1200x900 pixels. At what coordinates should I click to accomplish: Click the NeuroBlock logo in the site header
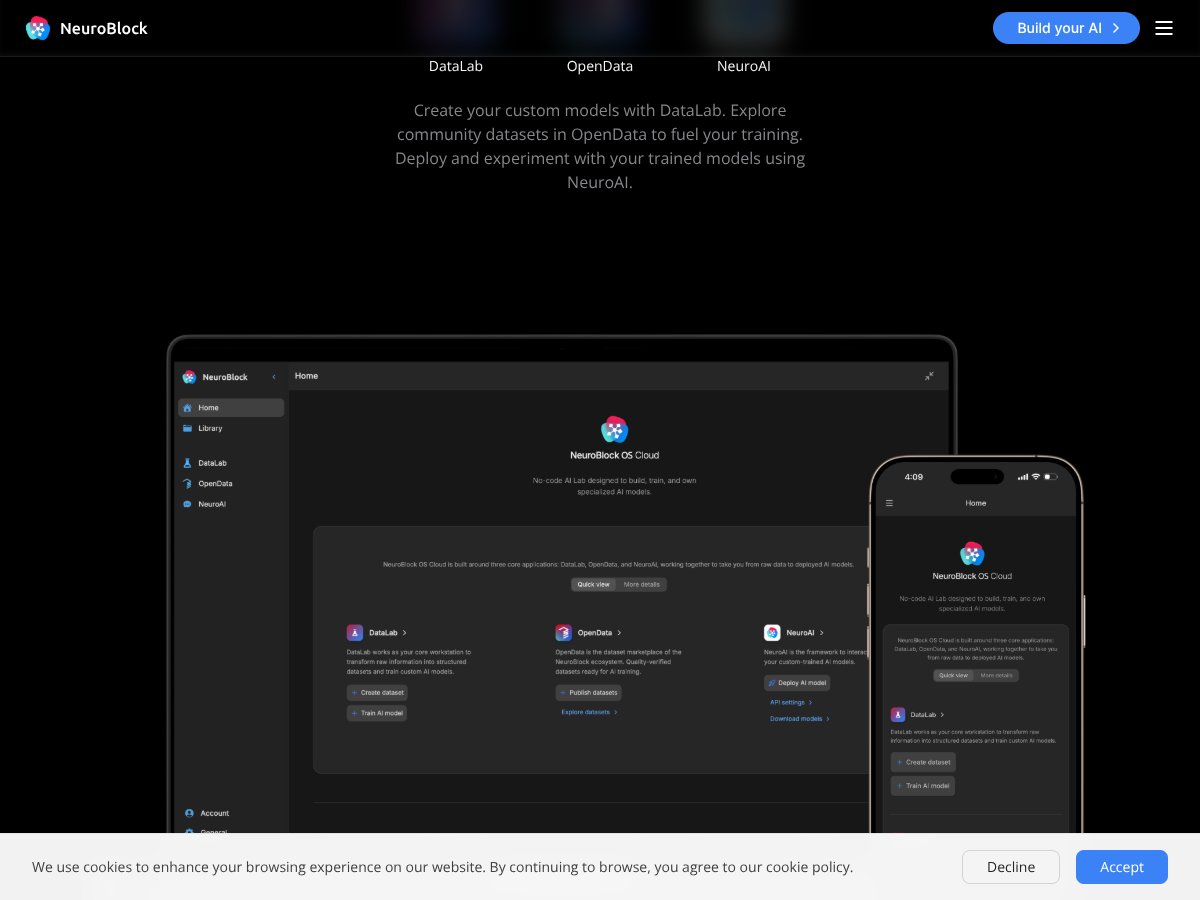tap(86, 28)
